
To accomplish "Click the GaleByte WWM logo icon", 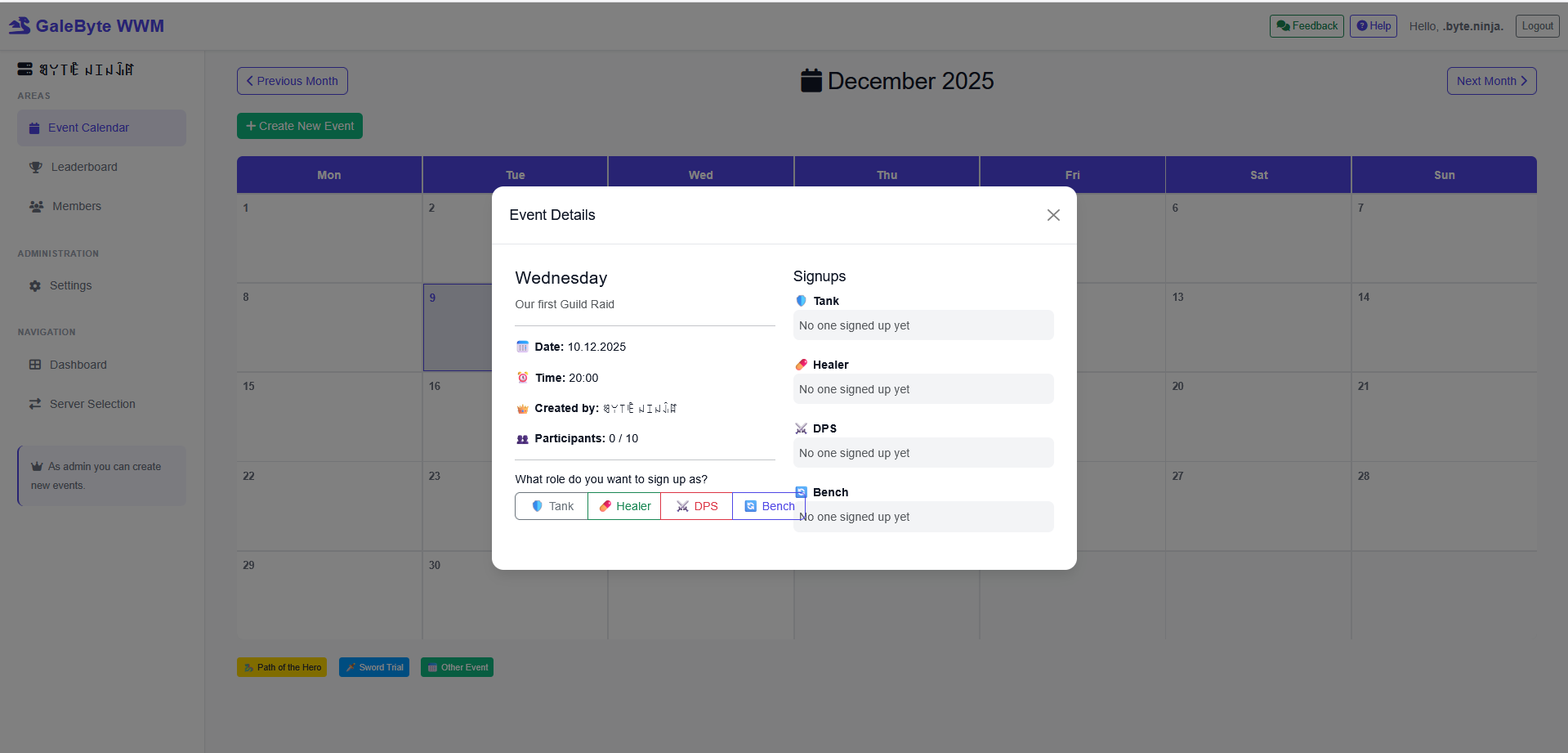I will click(20, 26).
